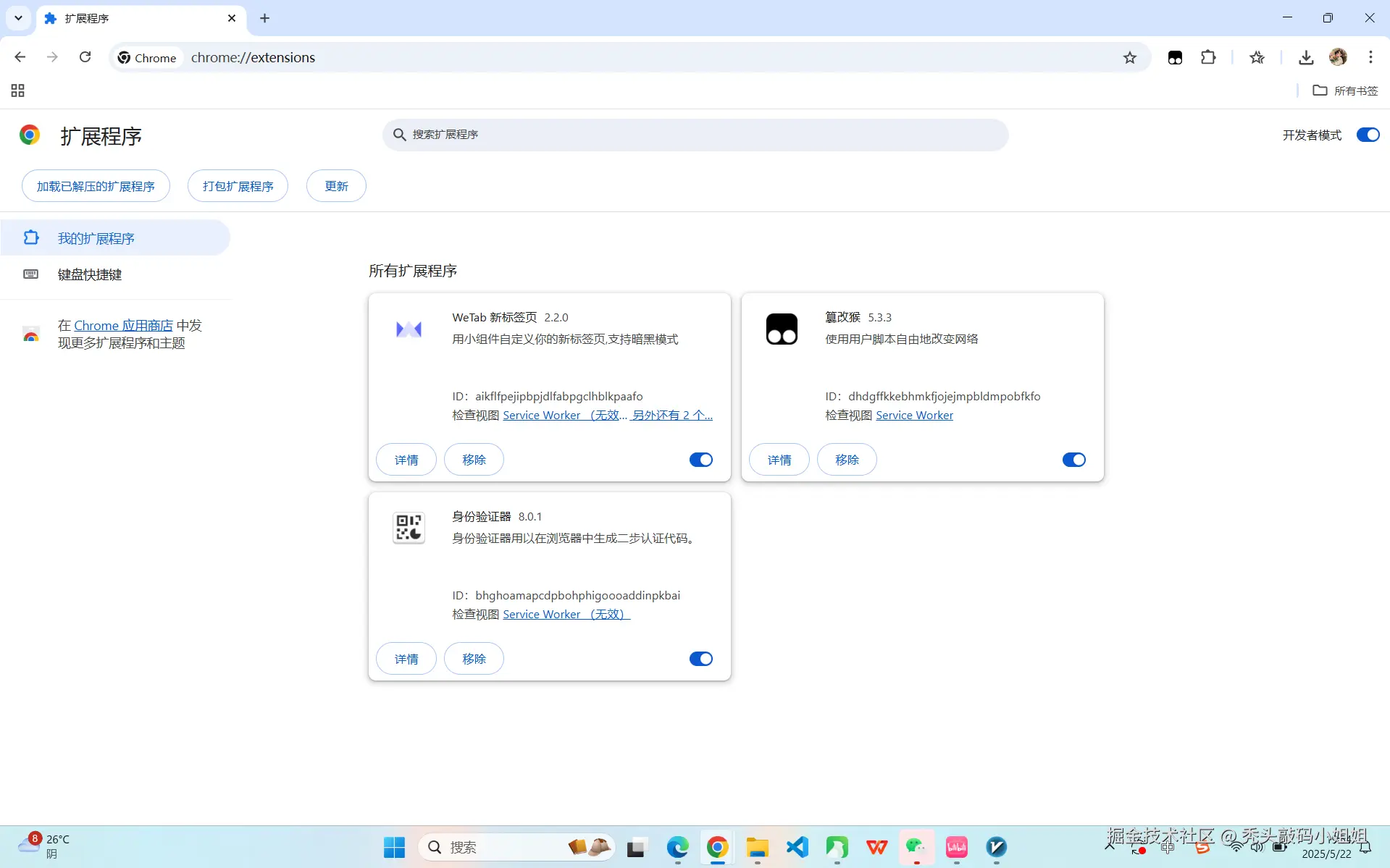Open Task View on taskbar

tap(637, 847)
